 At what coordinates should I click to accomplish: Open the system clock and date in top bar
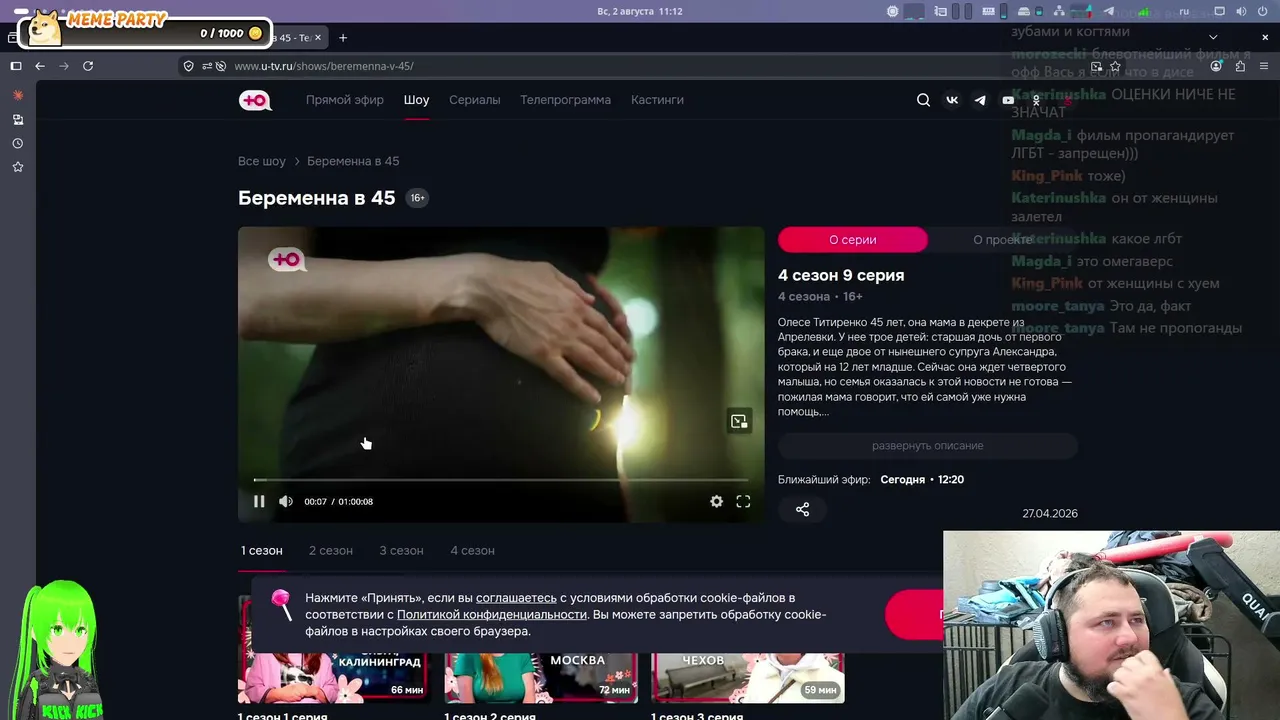point(640,11)
